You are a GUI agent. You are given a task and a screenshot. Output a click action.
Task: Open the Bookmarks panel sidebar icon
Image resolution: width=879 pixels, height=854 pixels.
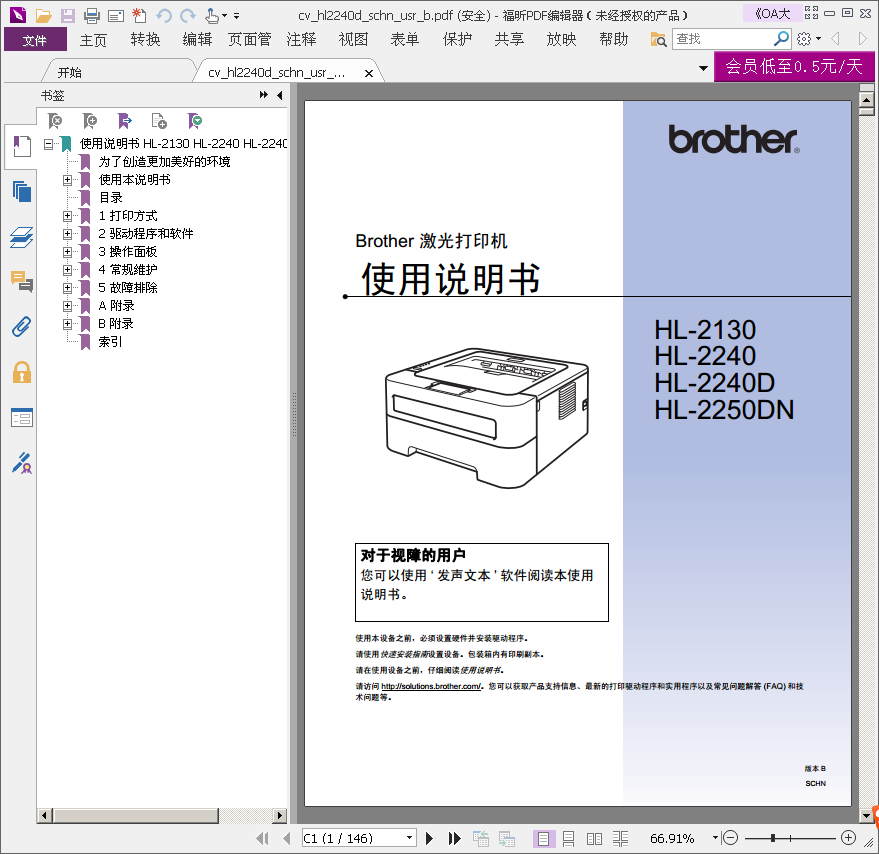coord(22,146)
